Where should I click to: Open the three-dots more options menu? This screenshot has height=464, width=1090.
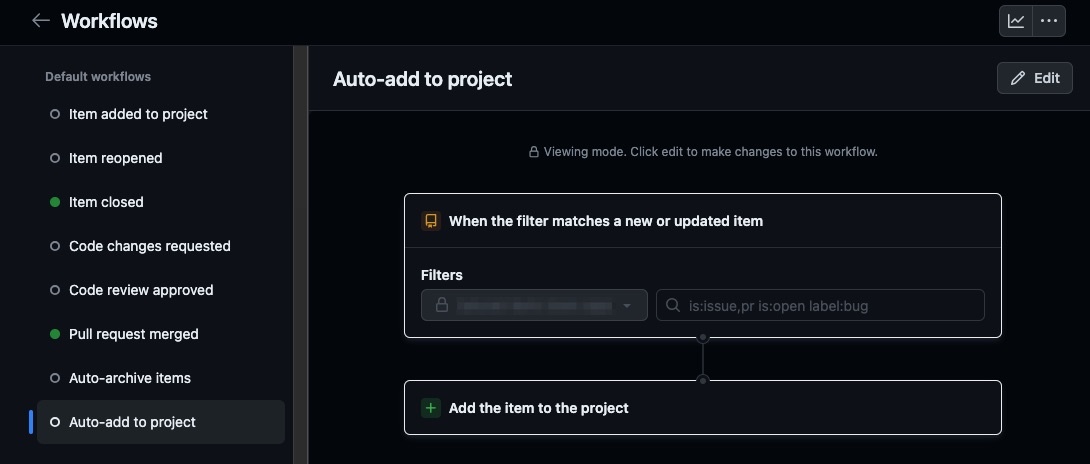(1049, 22)
